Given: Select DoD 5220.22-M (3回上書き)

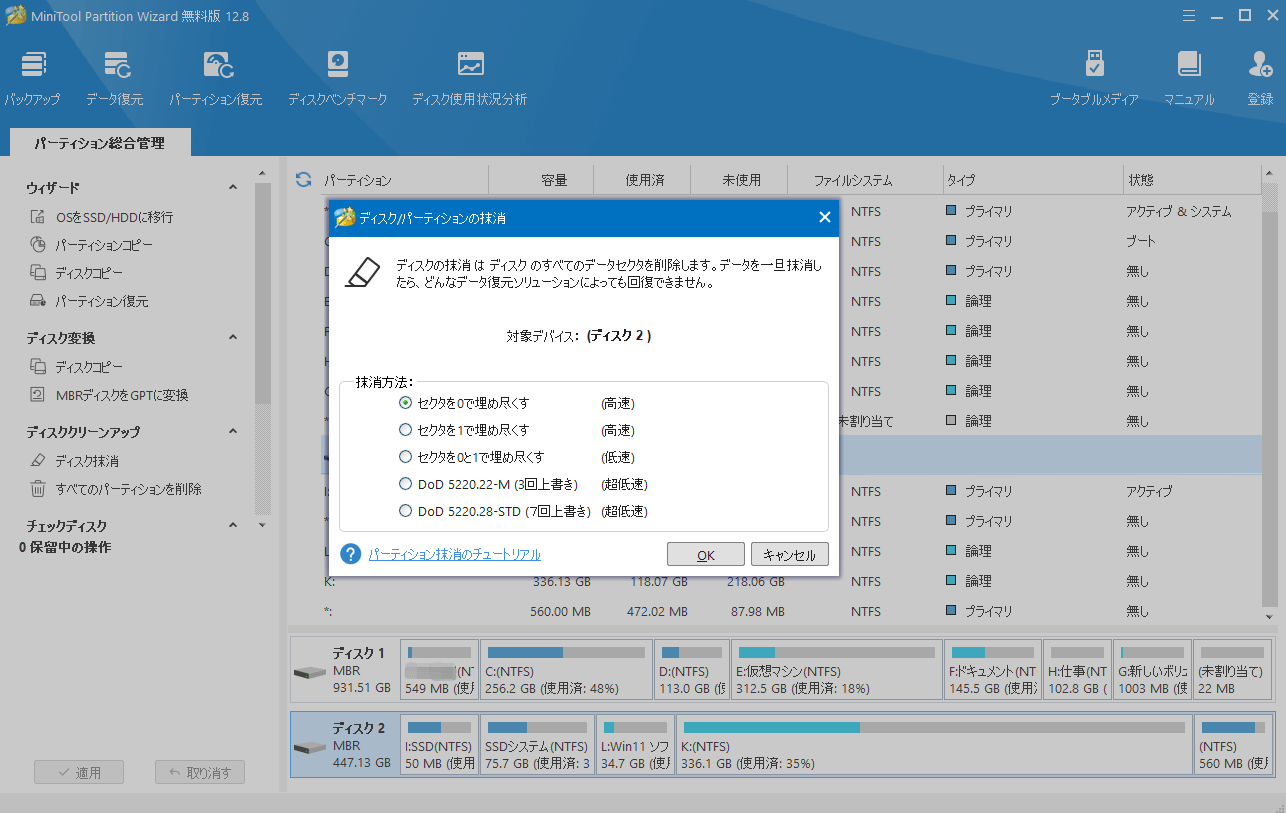Looking at the screenshot, I should coord(405,484).
